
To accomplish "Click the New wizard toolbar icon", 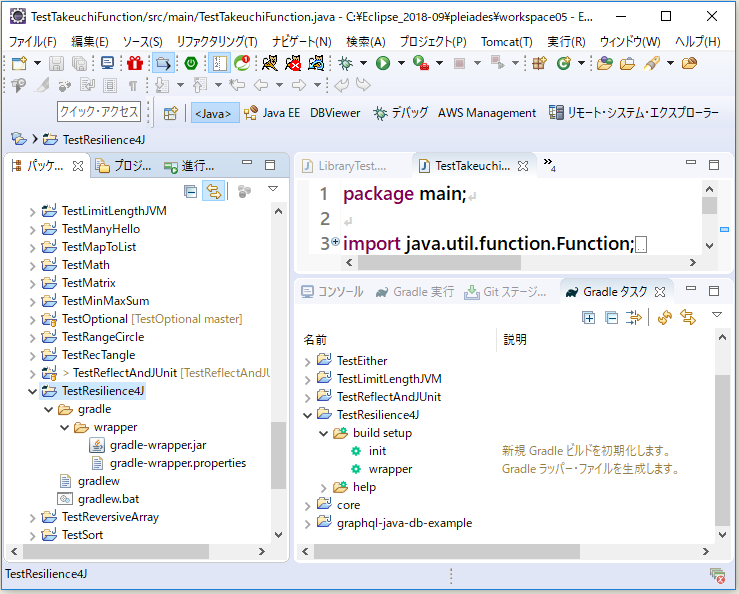I will (x=19, y=63).
